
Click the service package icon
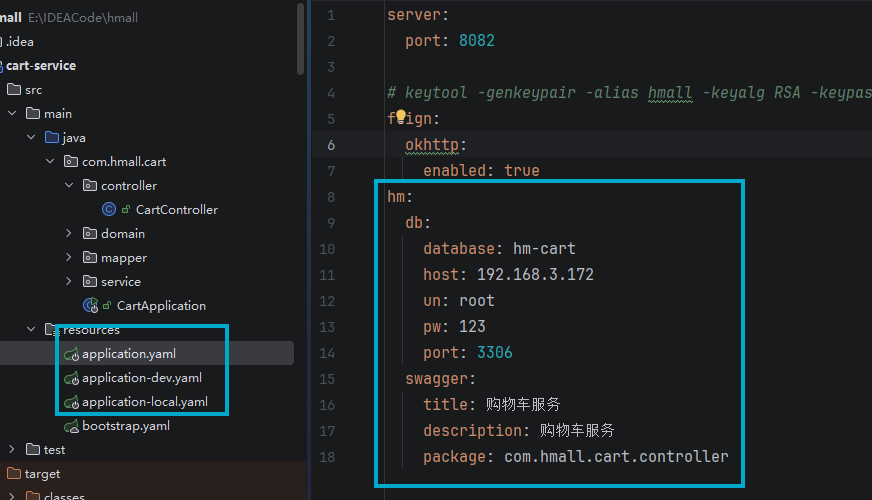point(90,281)
